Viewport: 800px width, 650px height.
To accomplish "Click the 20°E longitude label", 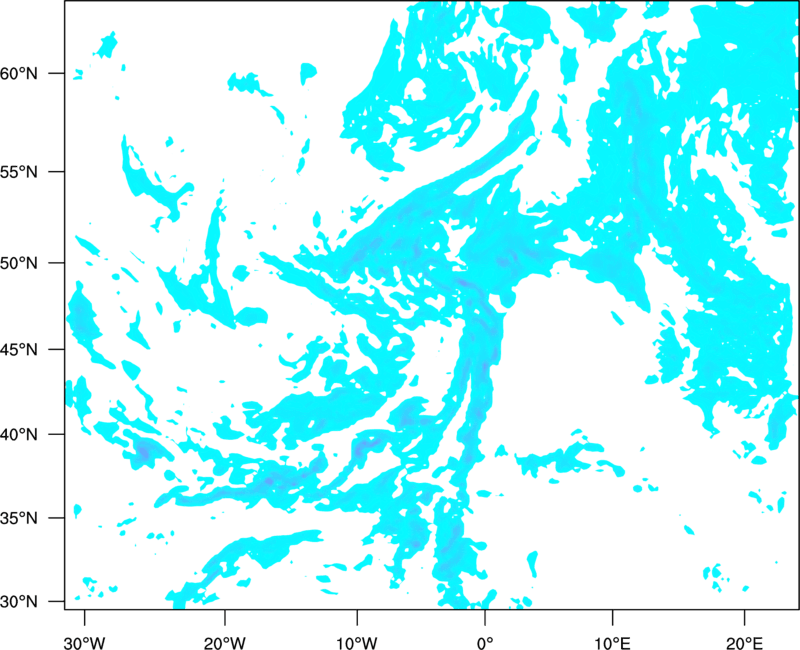I will pos(744,643).
